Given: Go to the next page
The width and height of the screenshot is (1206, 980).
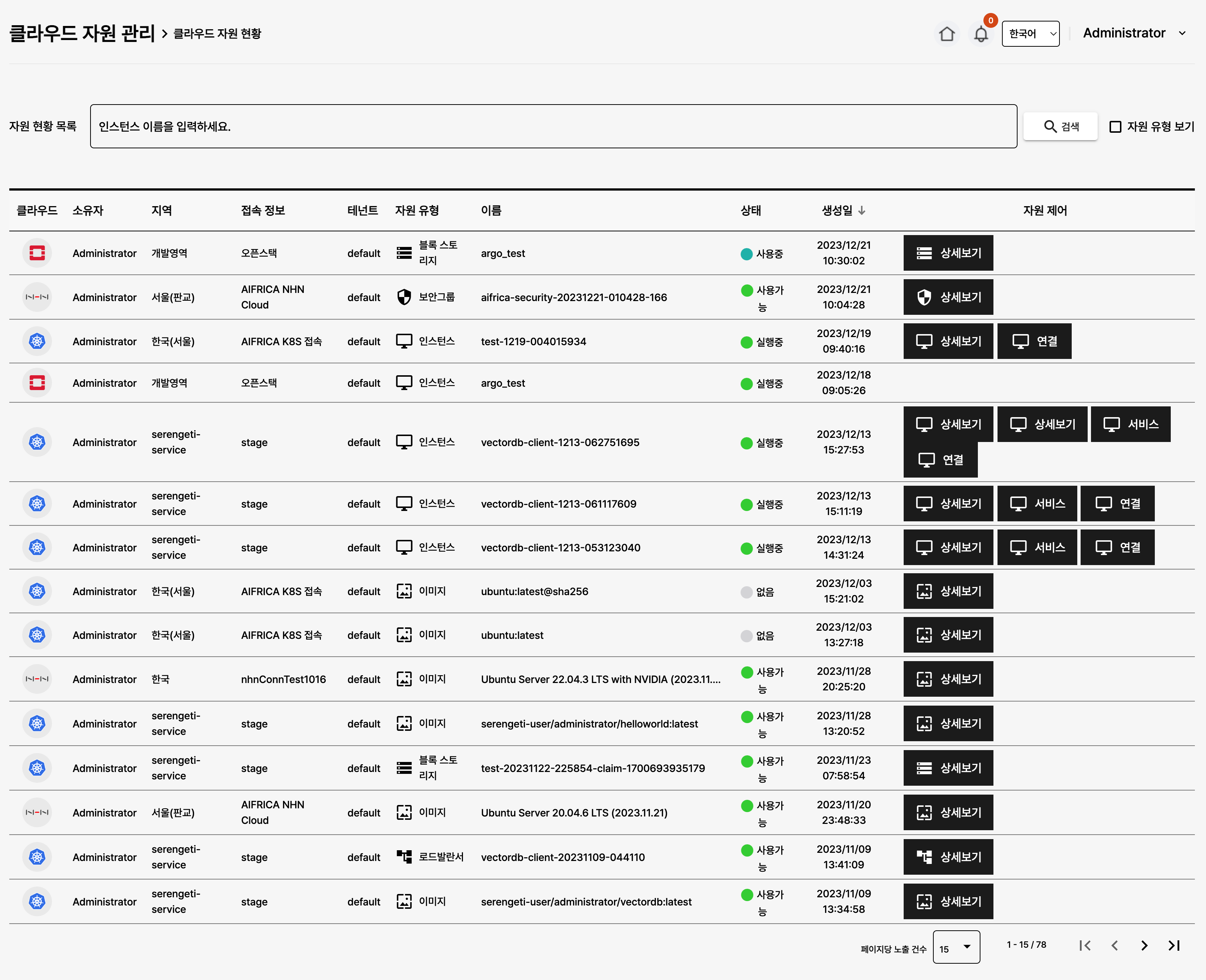Looking at the screenshot, I should pyautogui.click(x=1144, y=946).
